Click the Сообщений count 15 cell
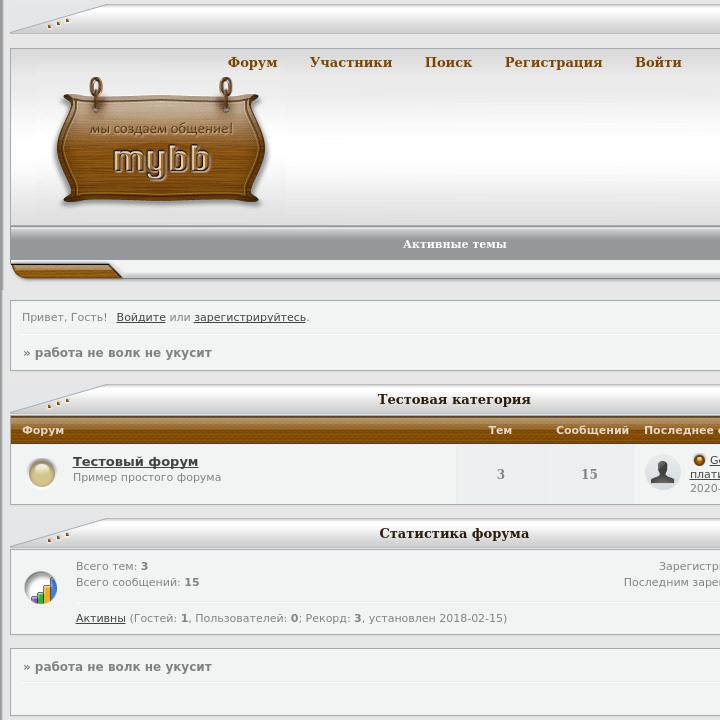The width and height of the screenshot is (720, 720). pyautogui.click(x=589, y=474)
